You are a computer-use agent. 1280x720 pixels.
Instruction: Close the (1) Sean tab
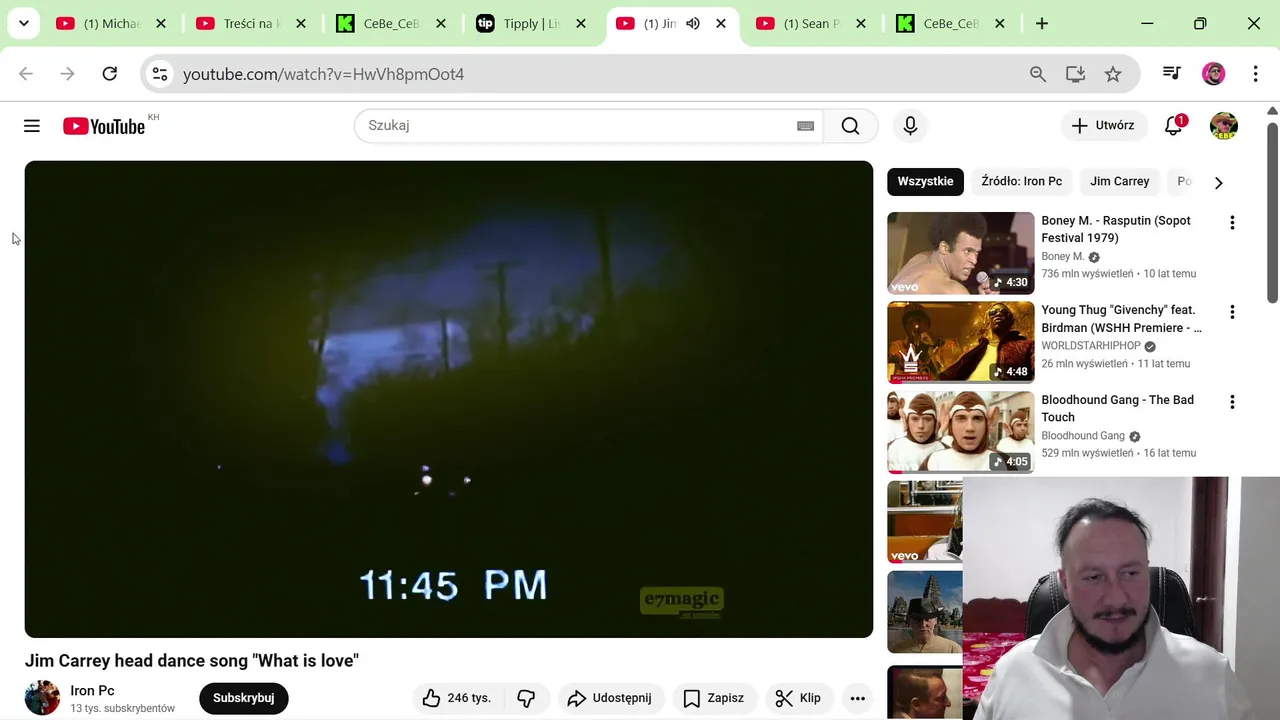[x=861, y=23]
